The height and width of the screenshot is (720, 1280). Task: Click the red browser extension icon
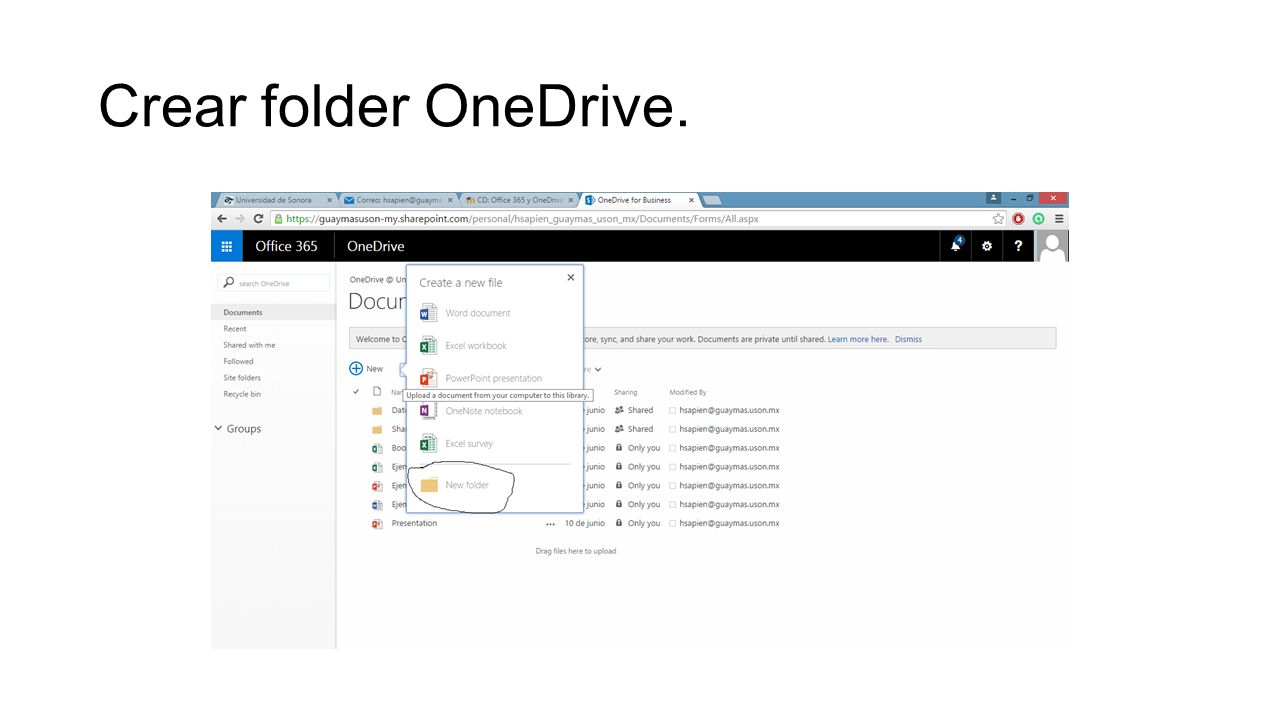coord(1019,218)
